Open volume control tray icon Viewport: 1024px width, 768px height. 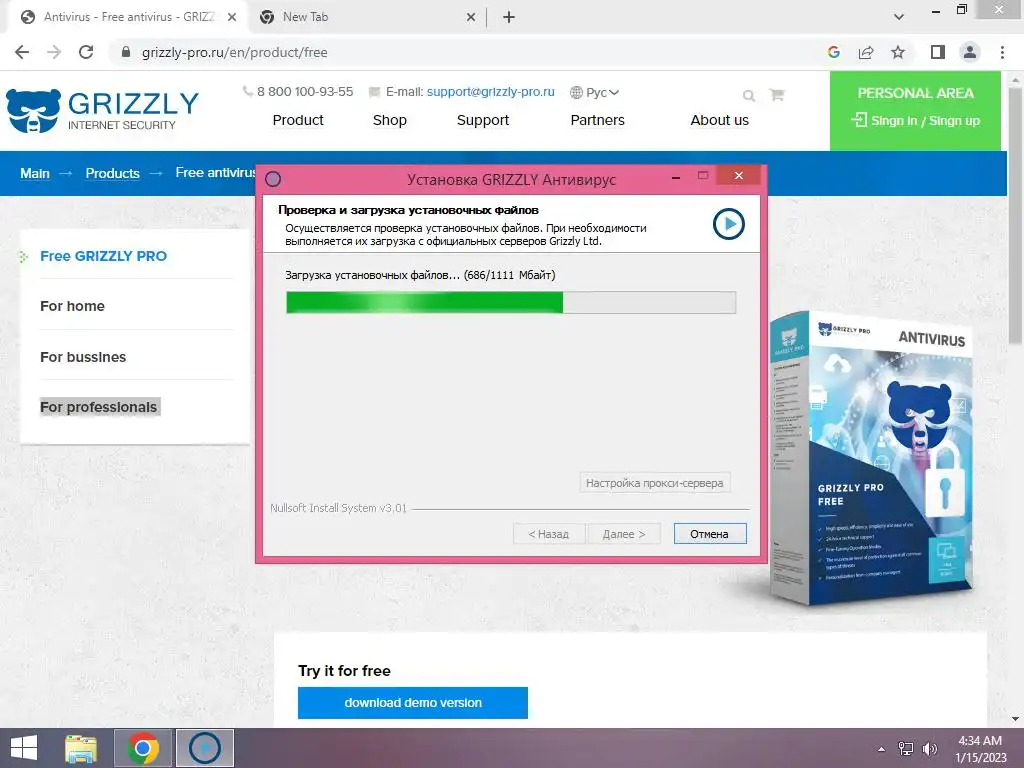pyautogui.click(x=929, y=749)
